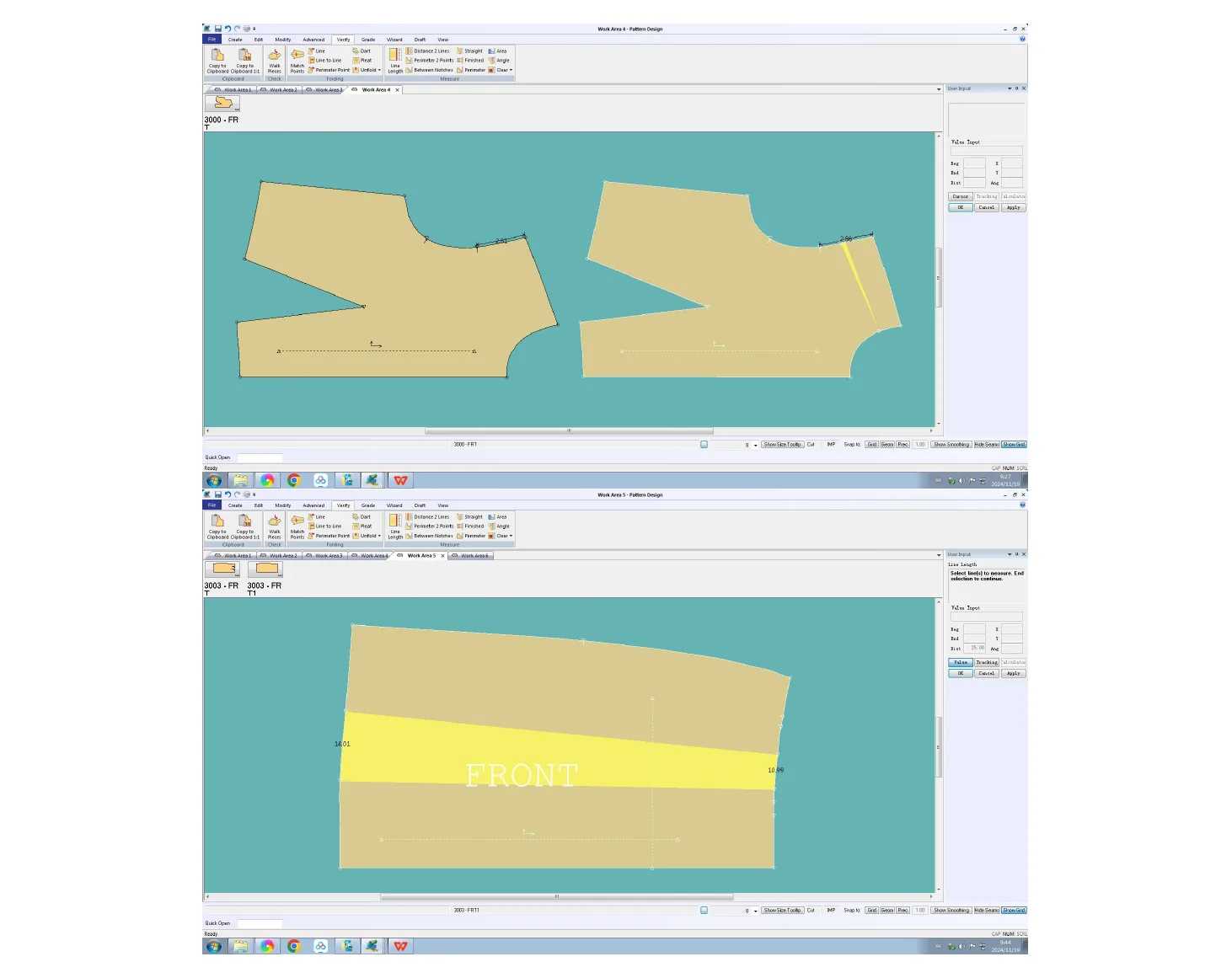The height and width of the screenshot is (978, 1232).
Task: Toggle Show Grid in upper window
Action: (1014, 445)
